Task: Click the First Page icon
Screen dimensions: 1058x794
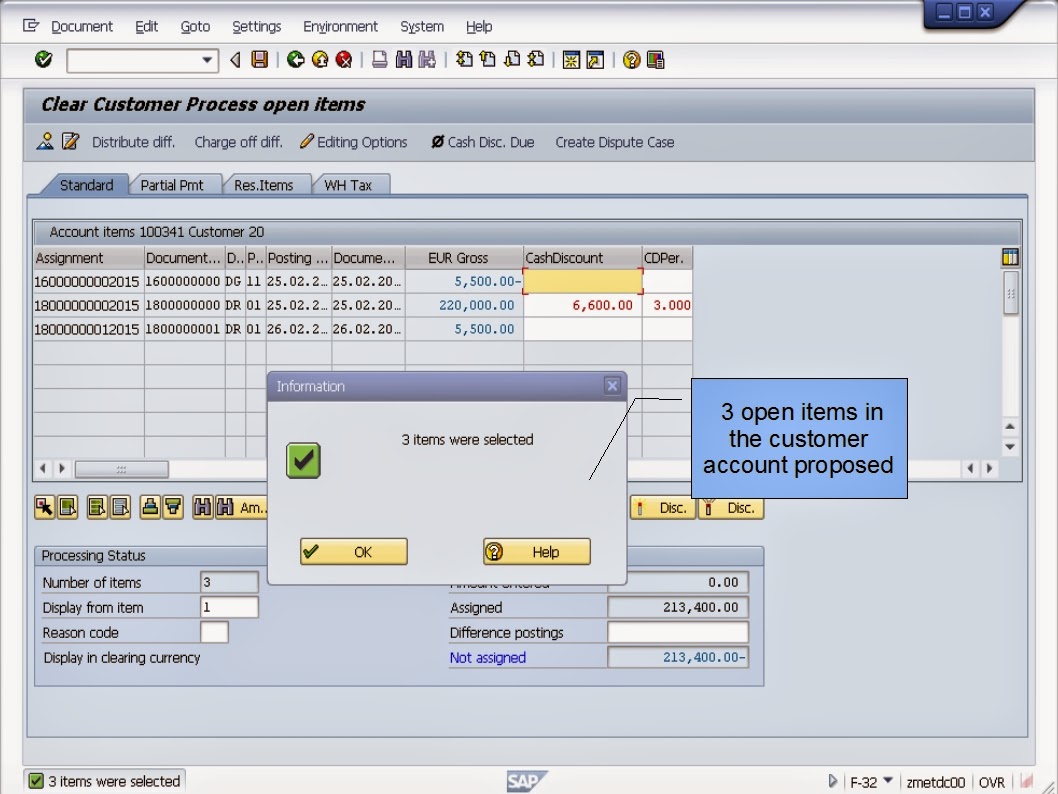Action: pos(464,60)
